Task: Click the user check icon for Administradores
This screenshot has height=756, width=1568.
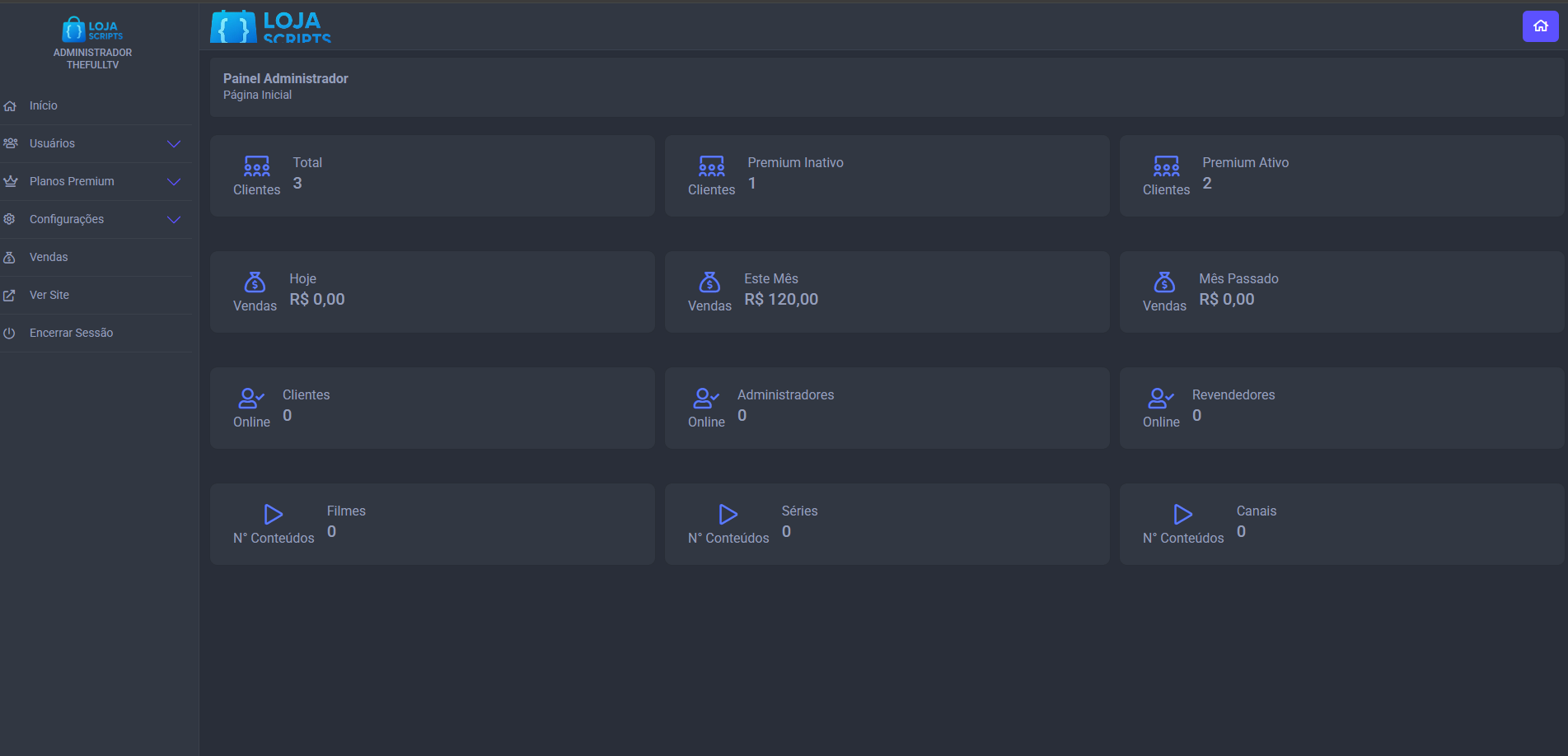Action: (706, 399)
